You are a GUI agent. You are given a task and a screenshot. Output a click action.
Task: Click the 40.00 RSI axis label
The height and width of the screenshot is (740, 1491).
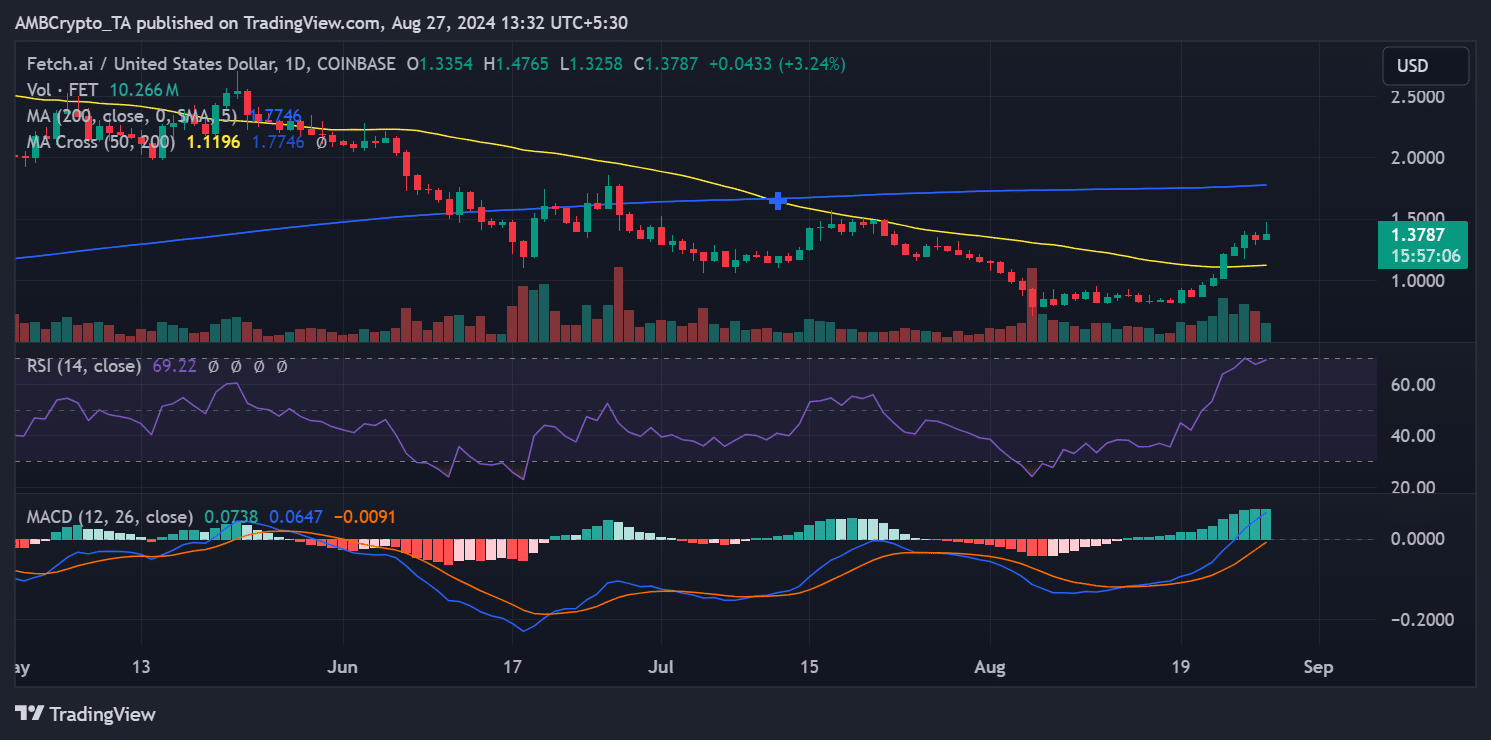[1414, 436]
